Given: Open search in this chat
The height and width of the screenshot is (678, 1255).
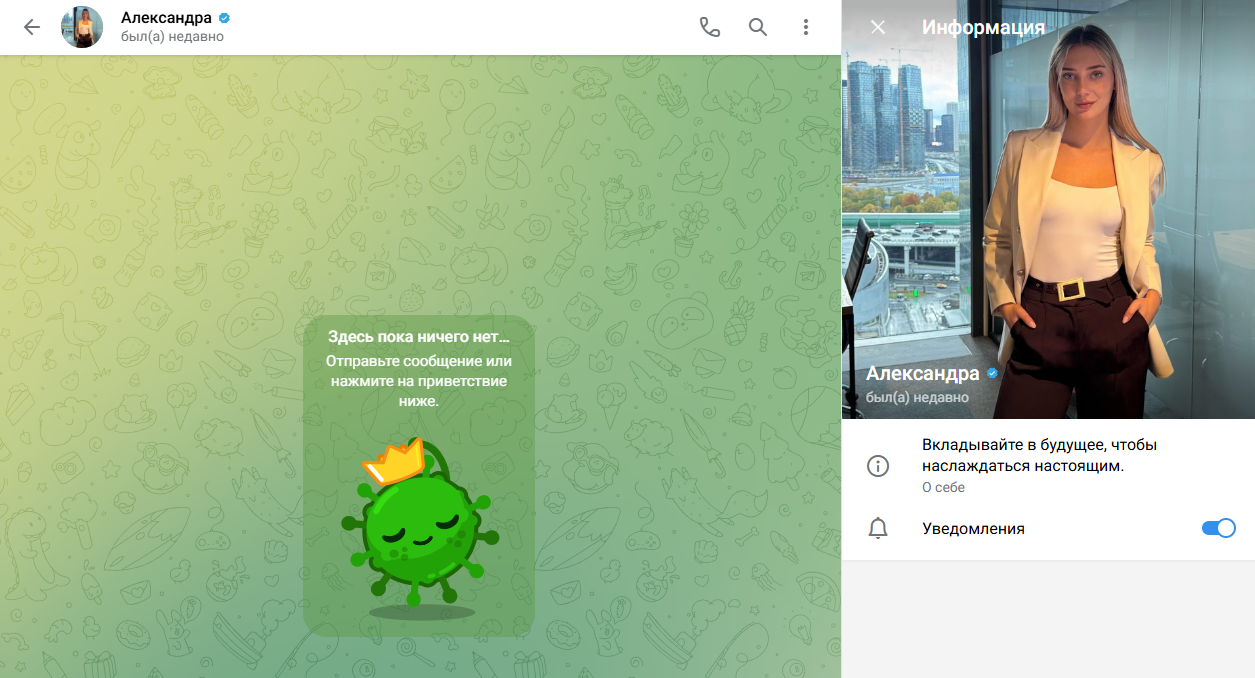Looking at the screenshot, I should (758, 27).
